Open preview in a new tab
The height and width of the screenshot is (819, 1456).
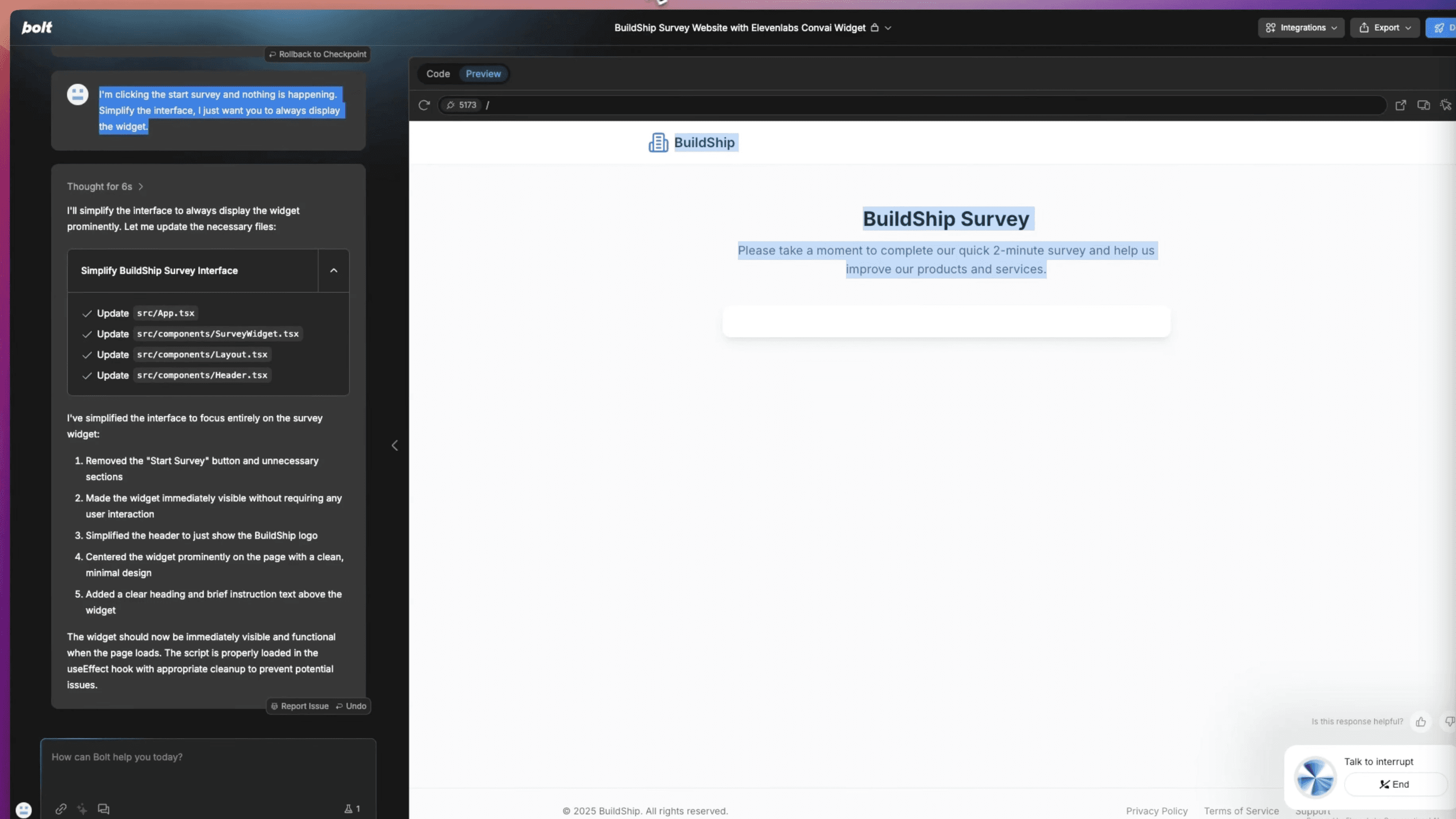[x=1401, y=105]
